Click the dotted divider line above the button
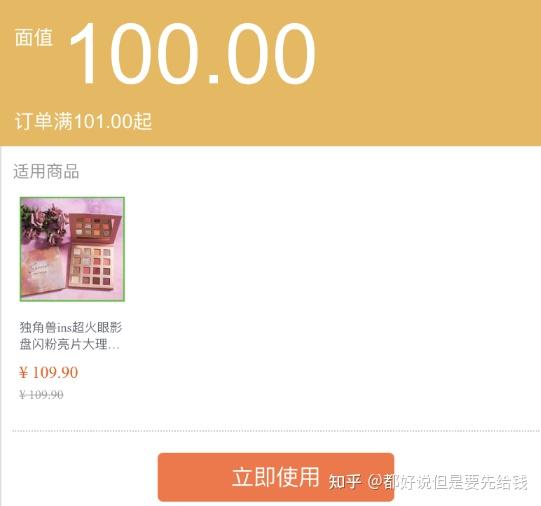 point(276,431)
